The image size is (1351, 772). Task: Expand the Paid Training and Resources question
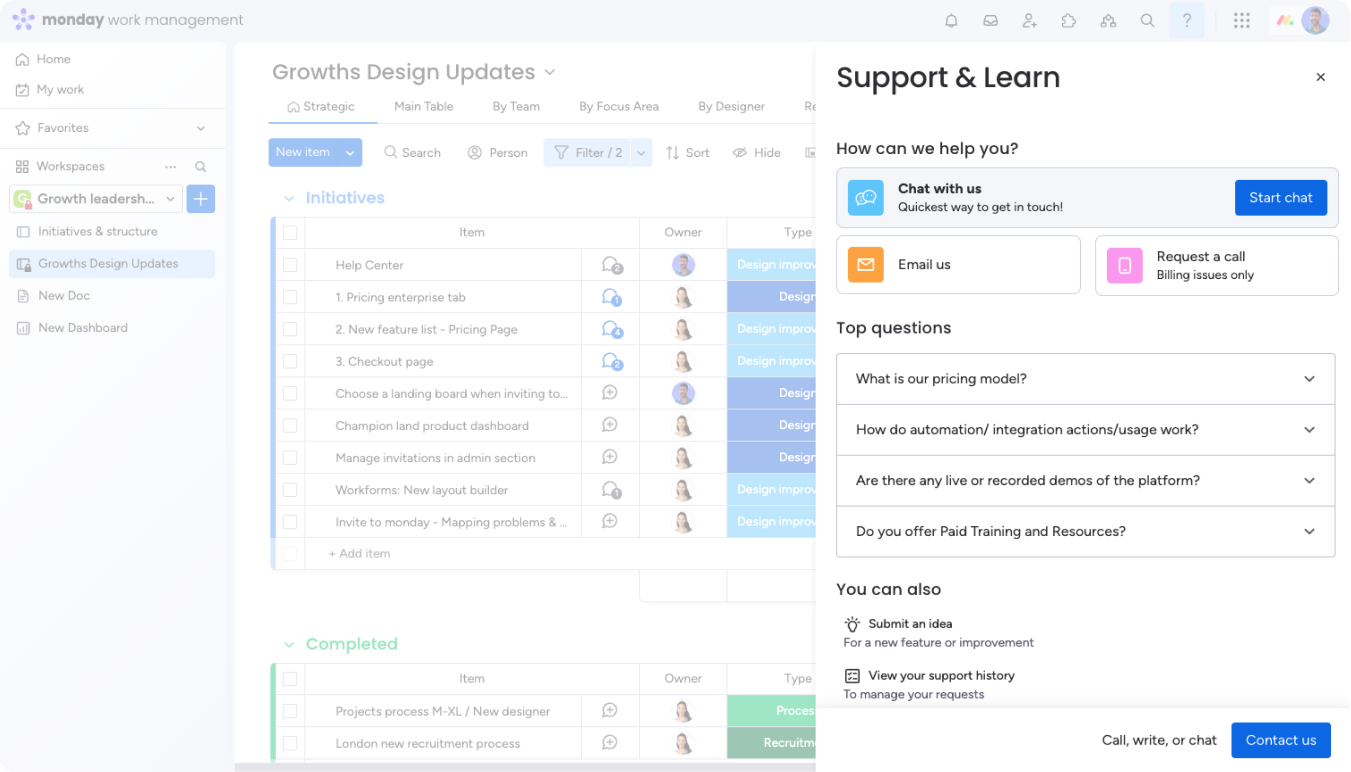[1085, 532]
